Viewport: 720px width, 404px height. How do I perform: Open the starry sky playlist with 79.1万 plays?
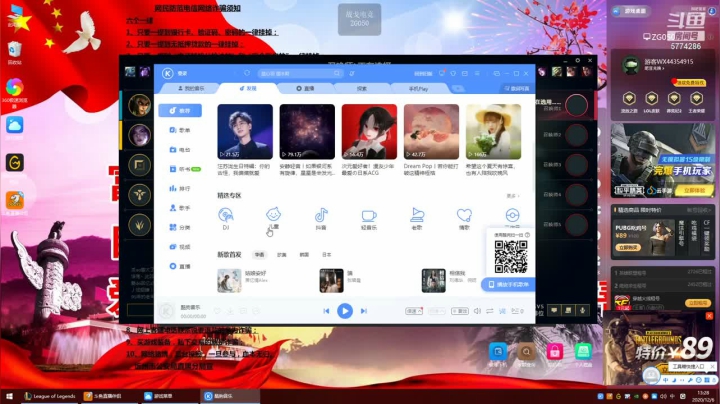point(307,132)
